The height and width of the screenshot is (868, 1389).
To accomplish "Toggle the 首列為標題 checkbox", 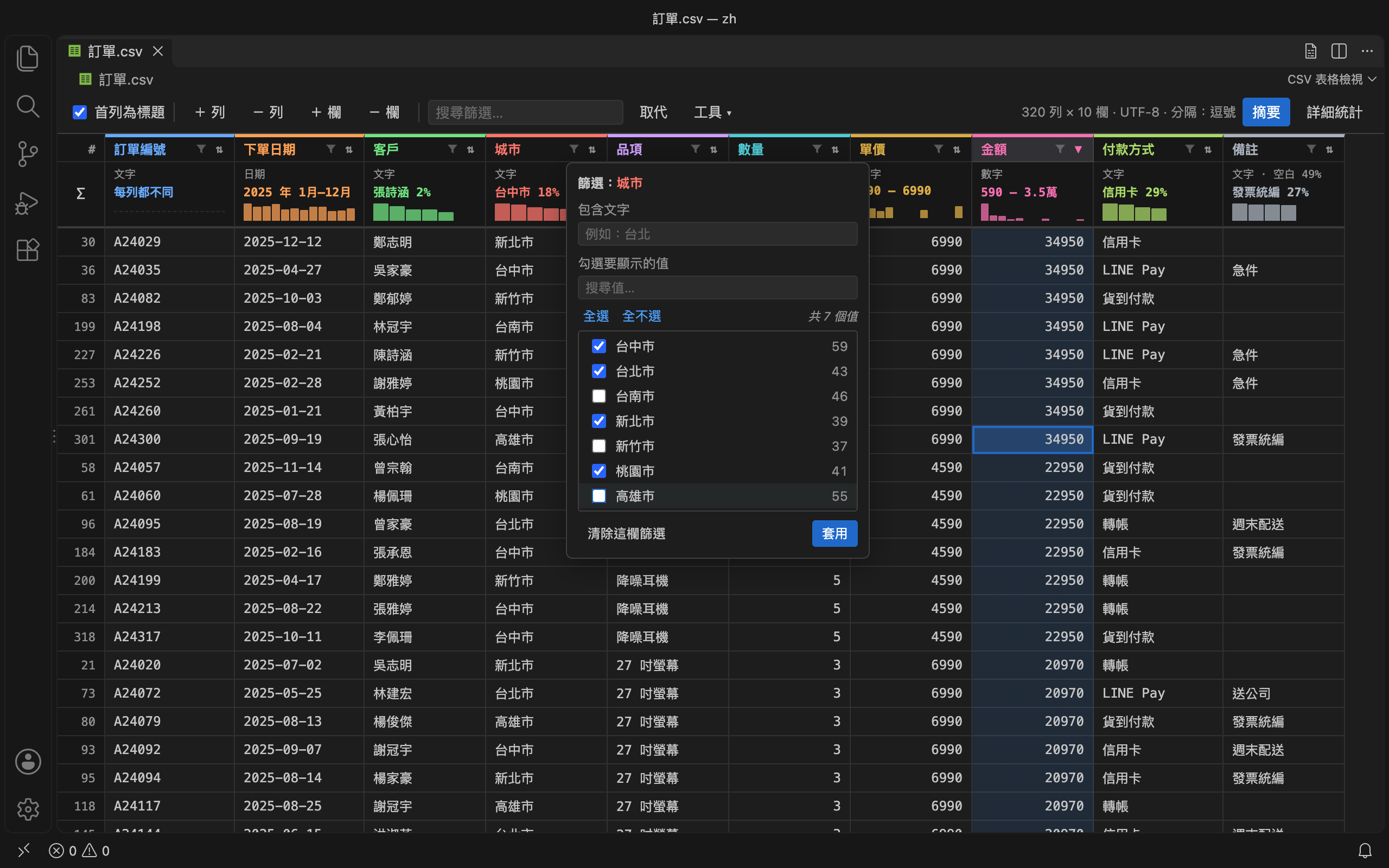I will 80,112.
